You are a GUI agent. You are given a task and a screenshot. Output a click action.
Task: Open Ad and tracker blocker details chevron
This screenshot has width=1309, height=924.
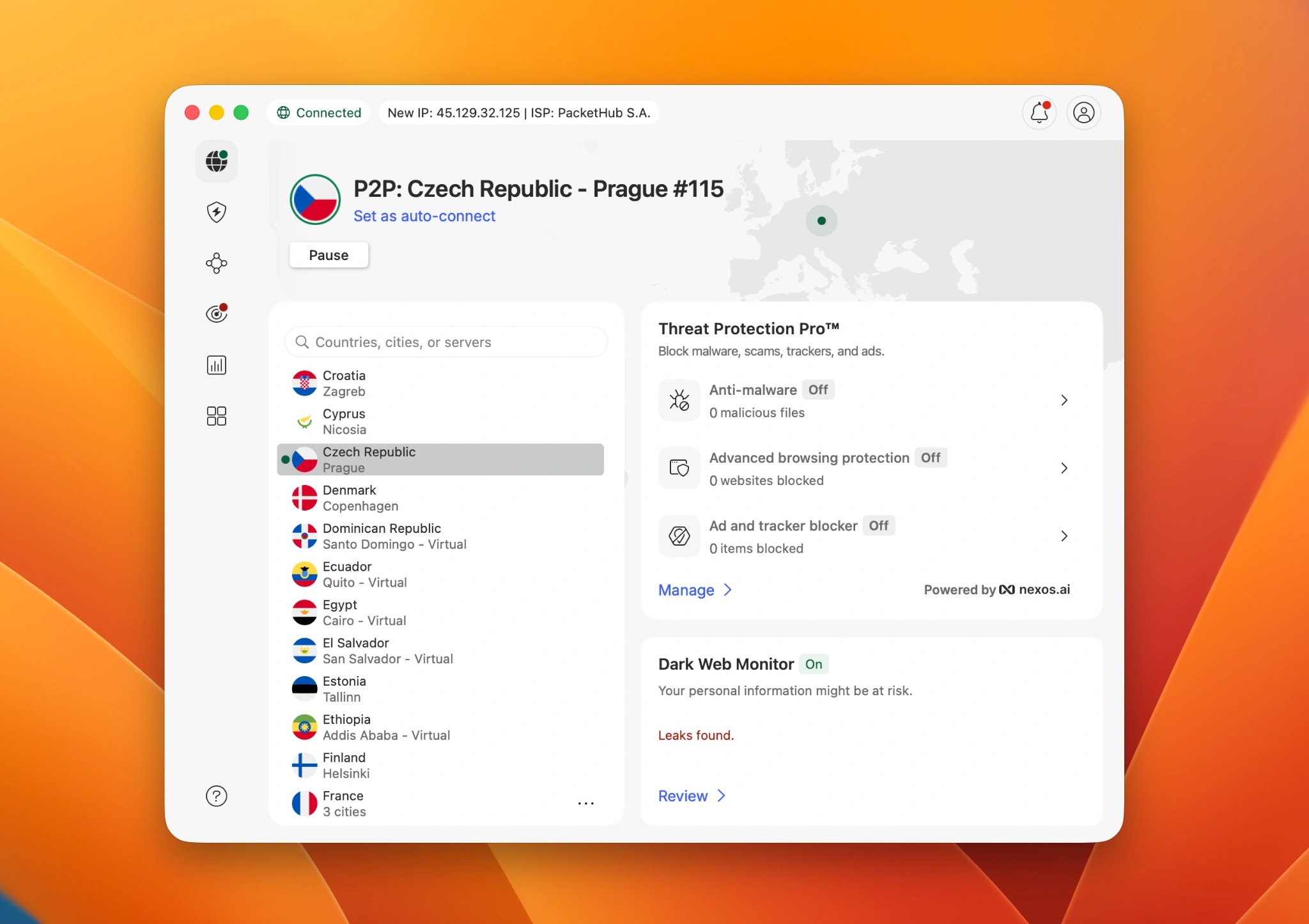(x=1064, y=536)
